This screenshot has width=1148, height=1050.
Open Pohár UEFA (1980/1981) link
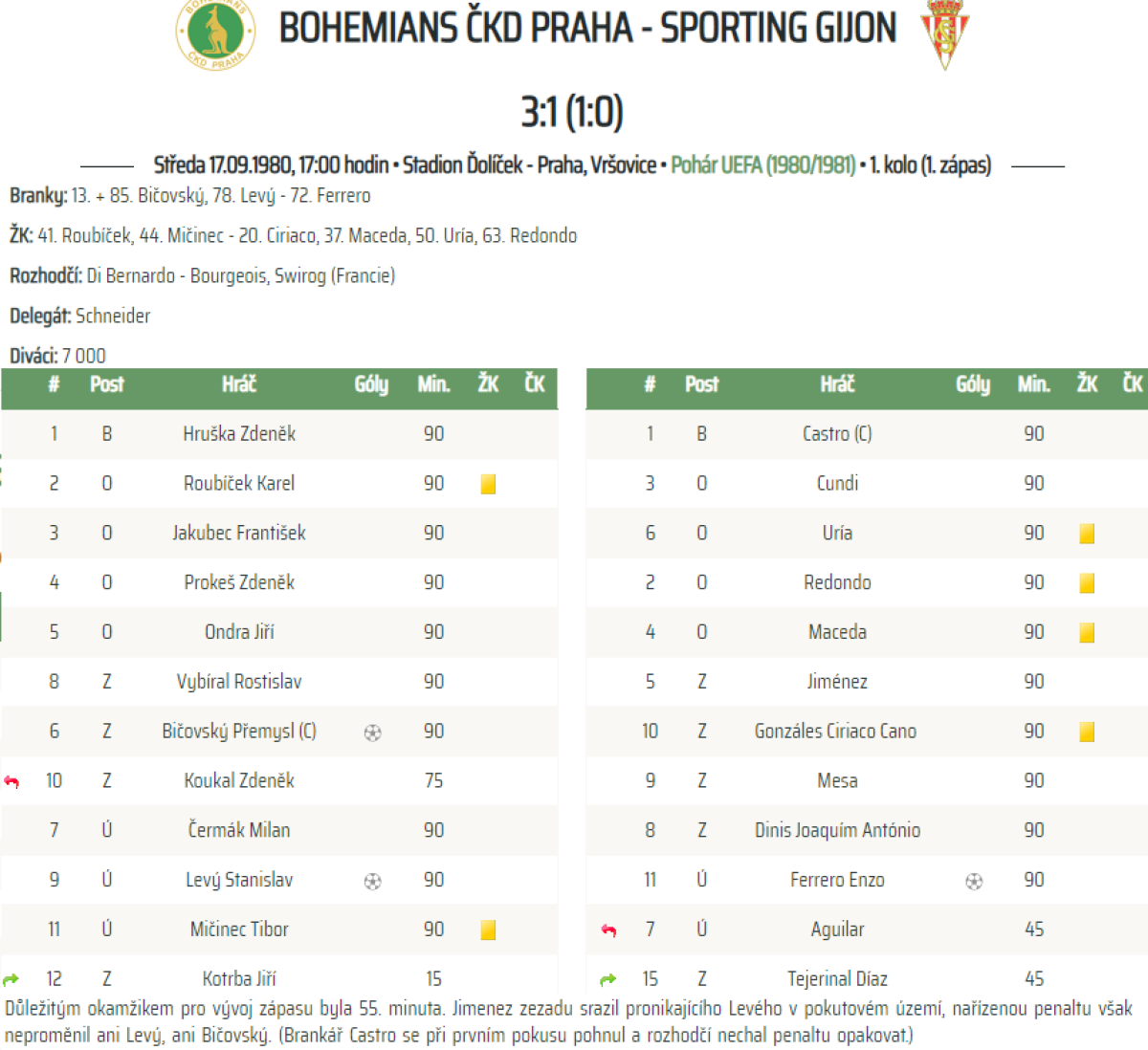(x=762, y=164)
